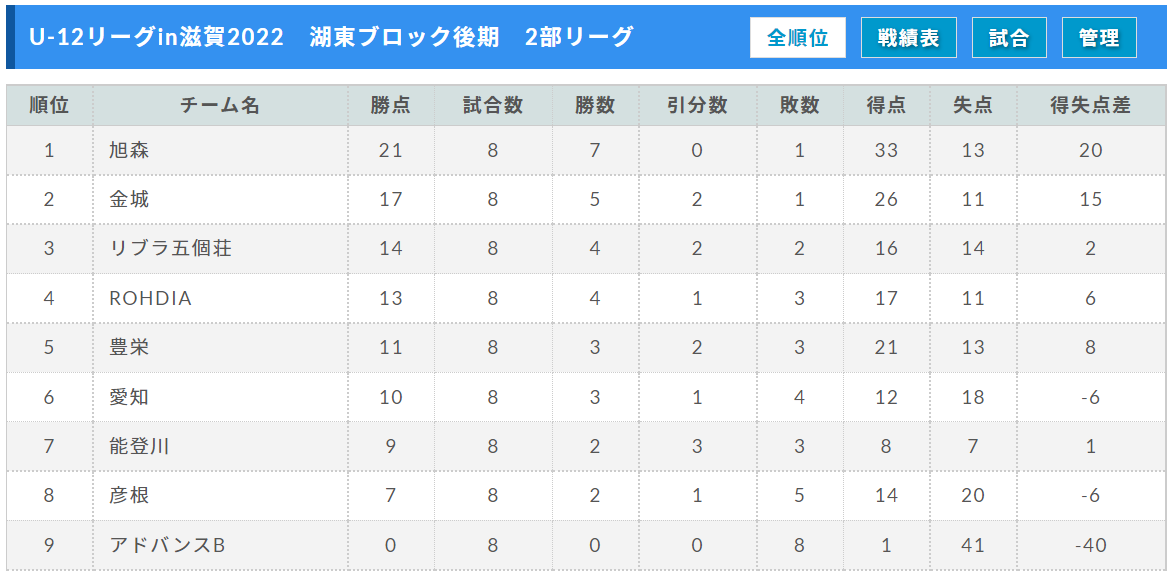This screenshot has width=1171, height=577.
Task: Select team 豊栄 in the table
Action: pos(129,347)
